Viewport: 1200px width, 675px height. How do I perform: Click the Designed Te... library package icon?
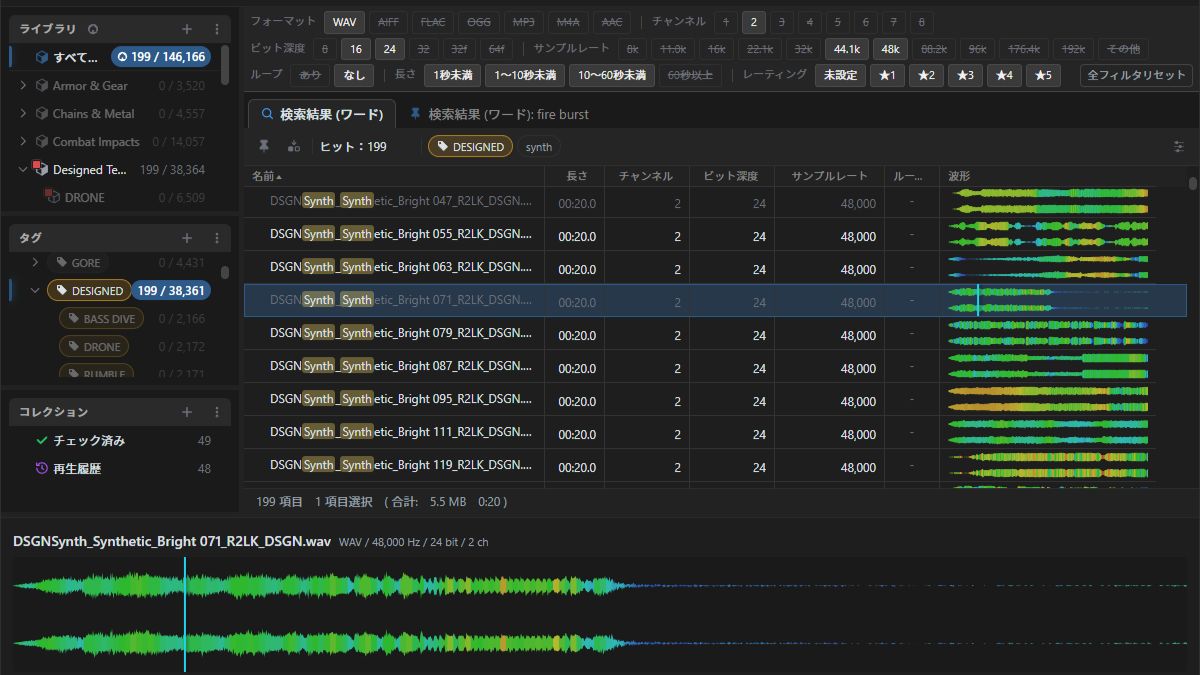pos(40,169)
